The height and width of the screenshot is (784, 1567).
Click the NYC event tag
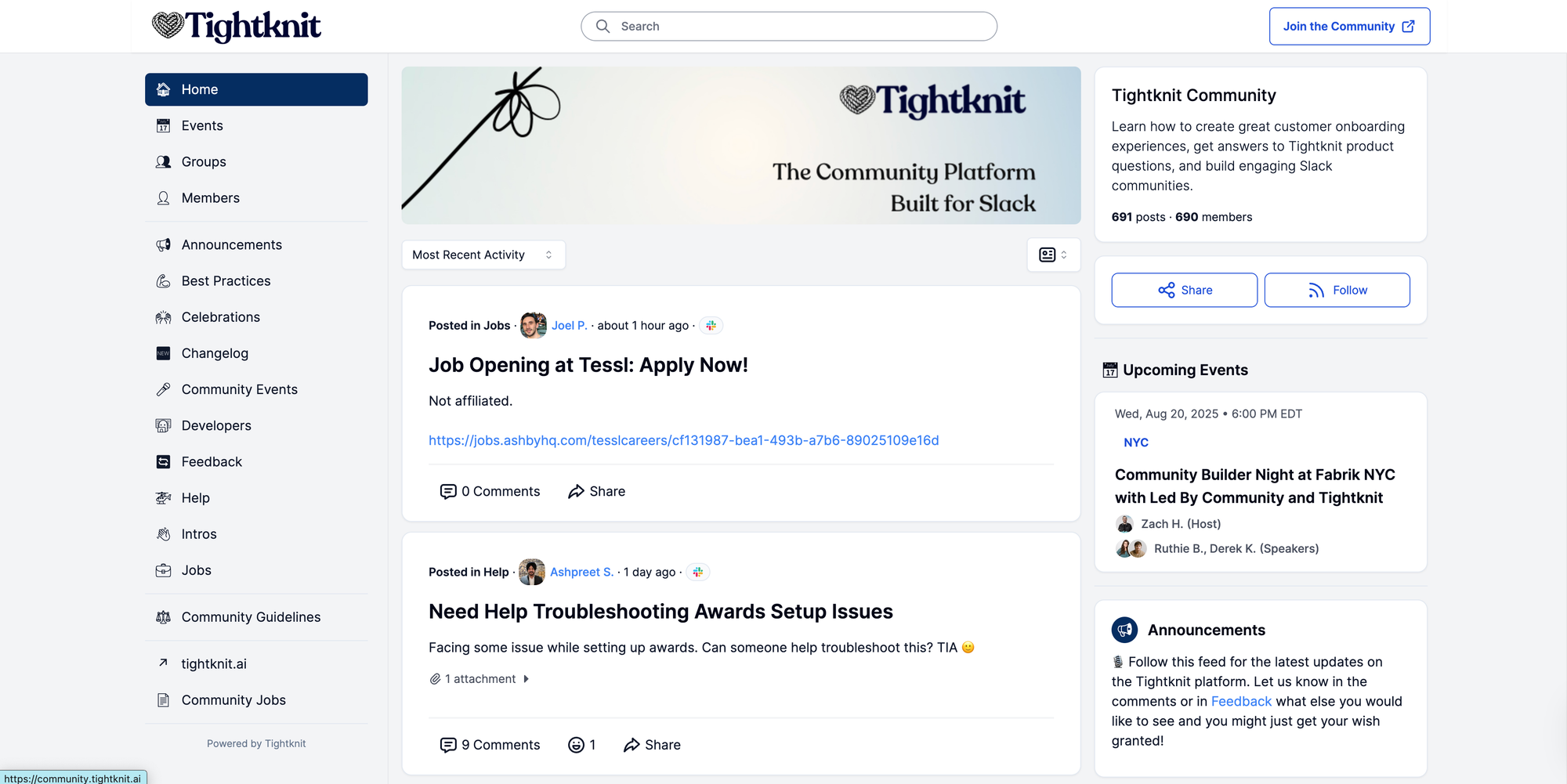[x=1135, y=443]
